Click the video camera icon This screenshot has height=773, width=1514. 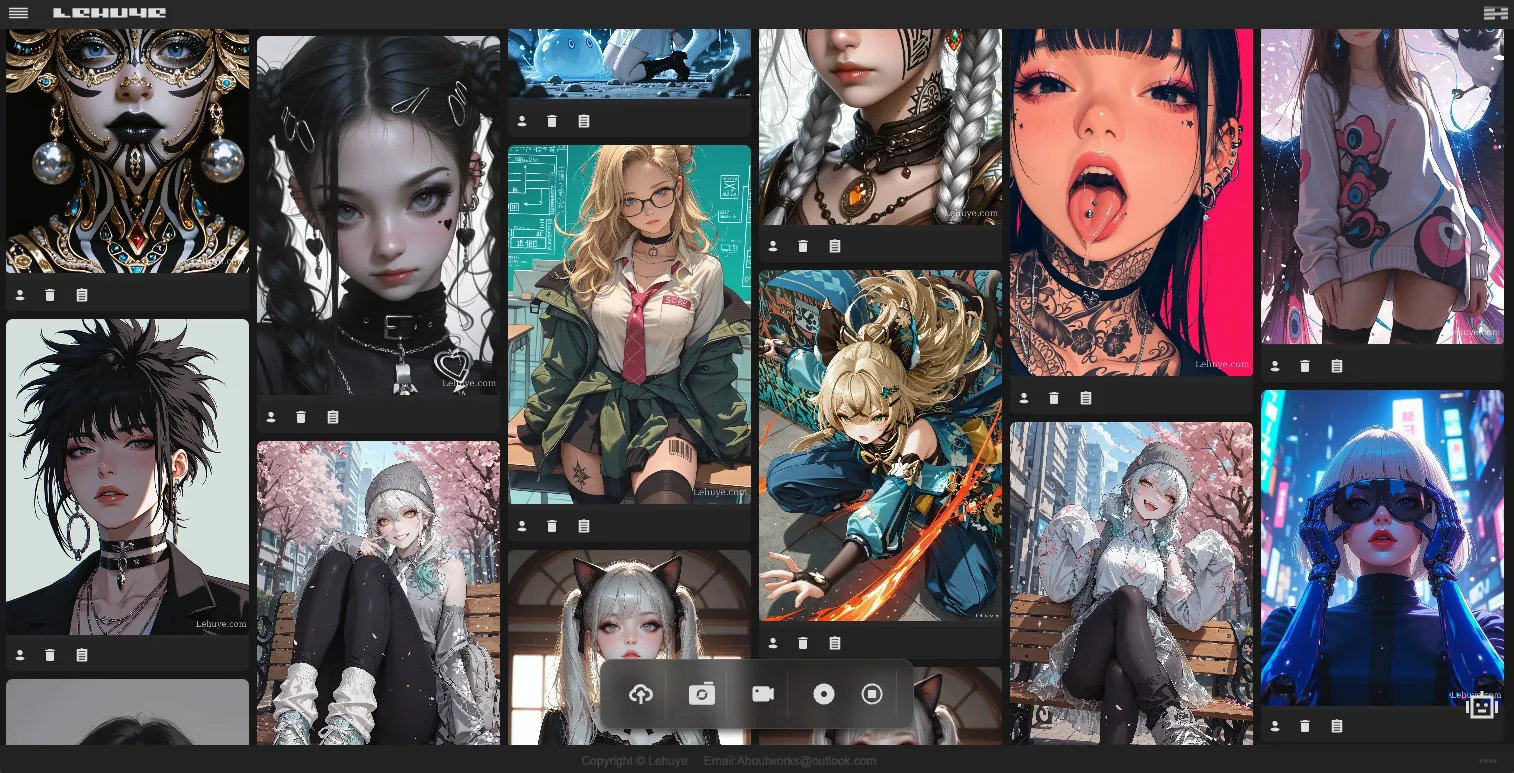click(x=763, y=694)
